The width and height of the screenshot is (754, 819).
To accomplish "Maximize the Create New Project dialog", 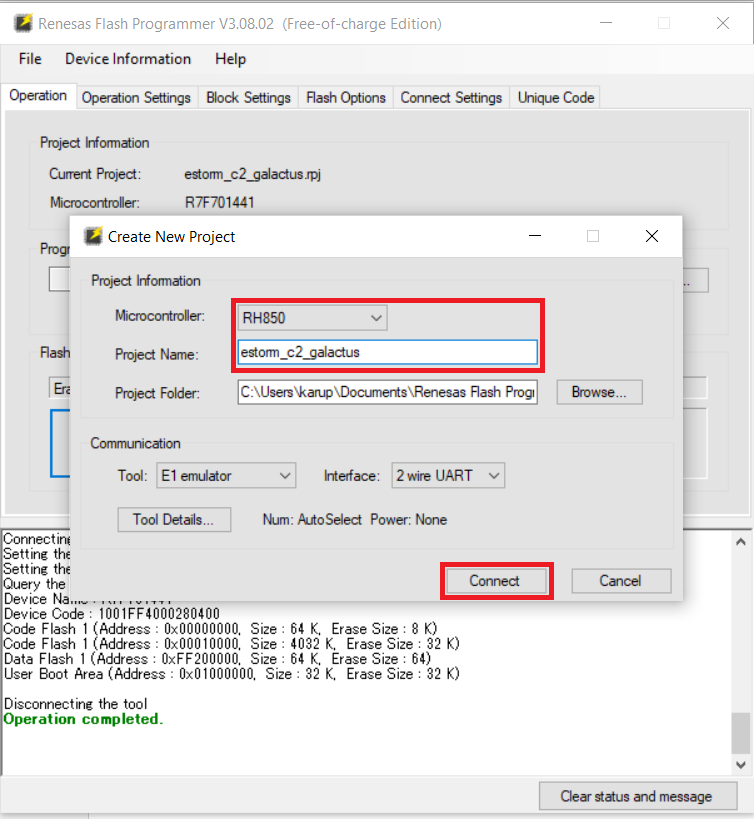I will pos(593,236).
